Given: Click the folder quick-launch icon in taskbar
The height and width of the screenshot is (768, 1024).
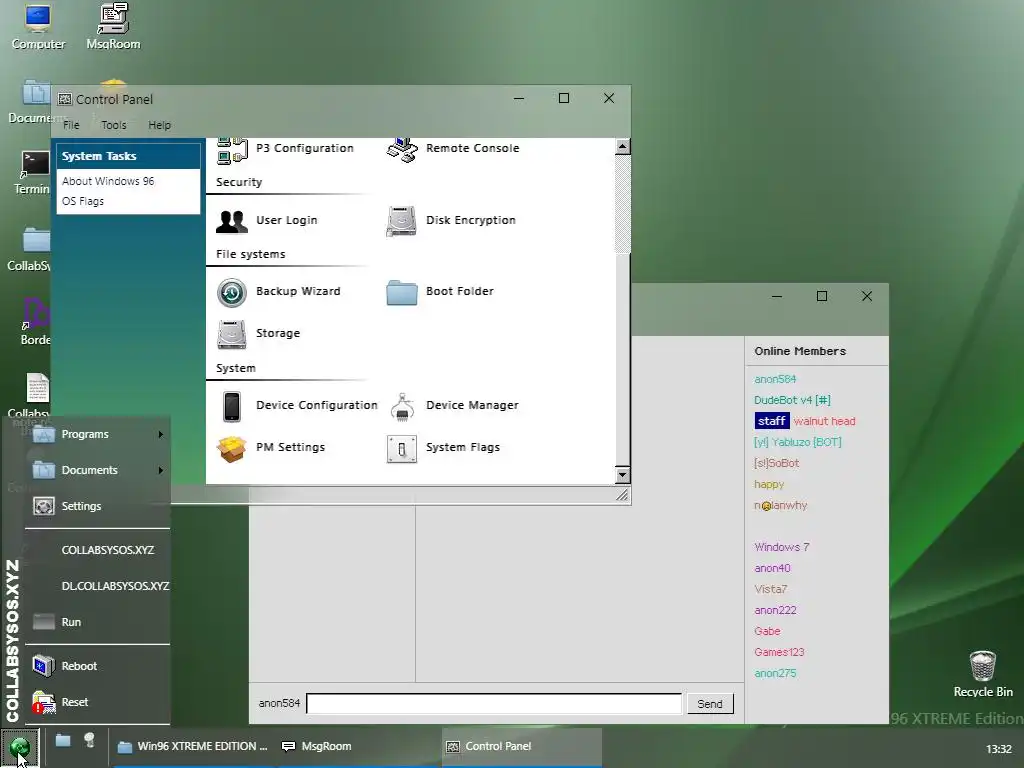Looking at the screenshot, I should (x=63, y=741).
